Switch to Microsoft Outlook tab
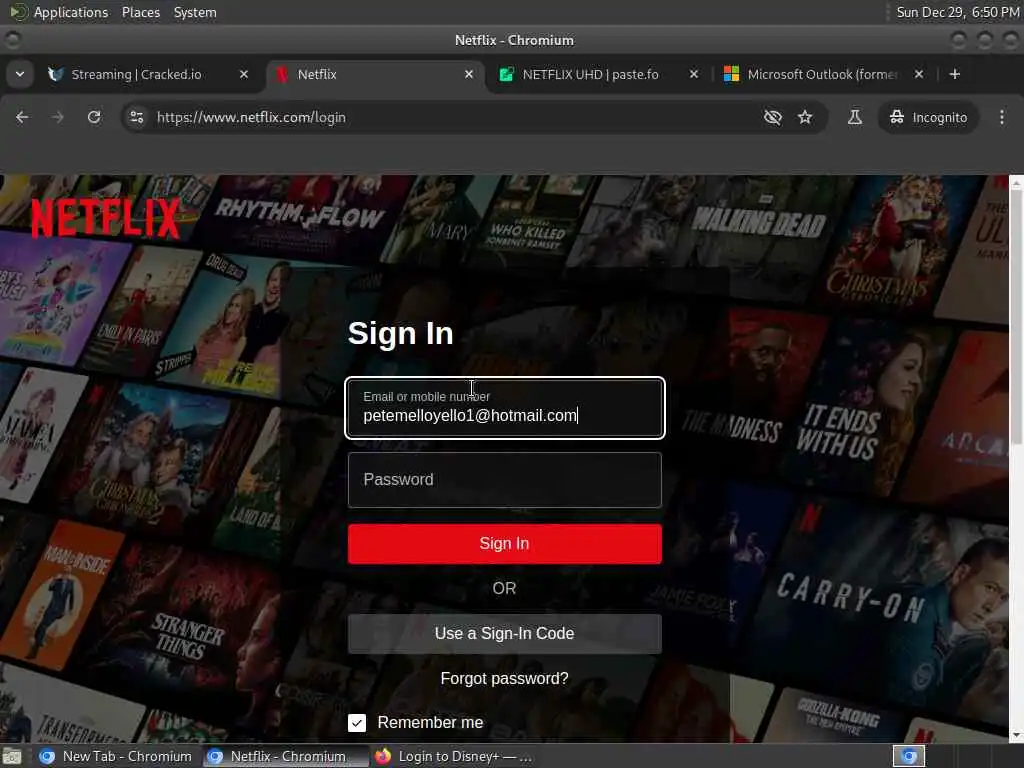Image resolution: width=1024 pixels, height=768 pixels. tap(824, 74)
